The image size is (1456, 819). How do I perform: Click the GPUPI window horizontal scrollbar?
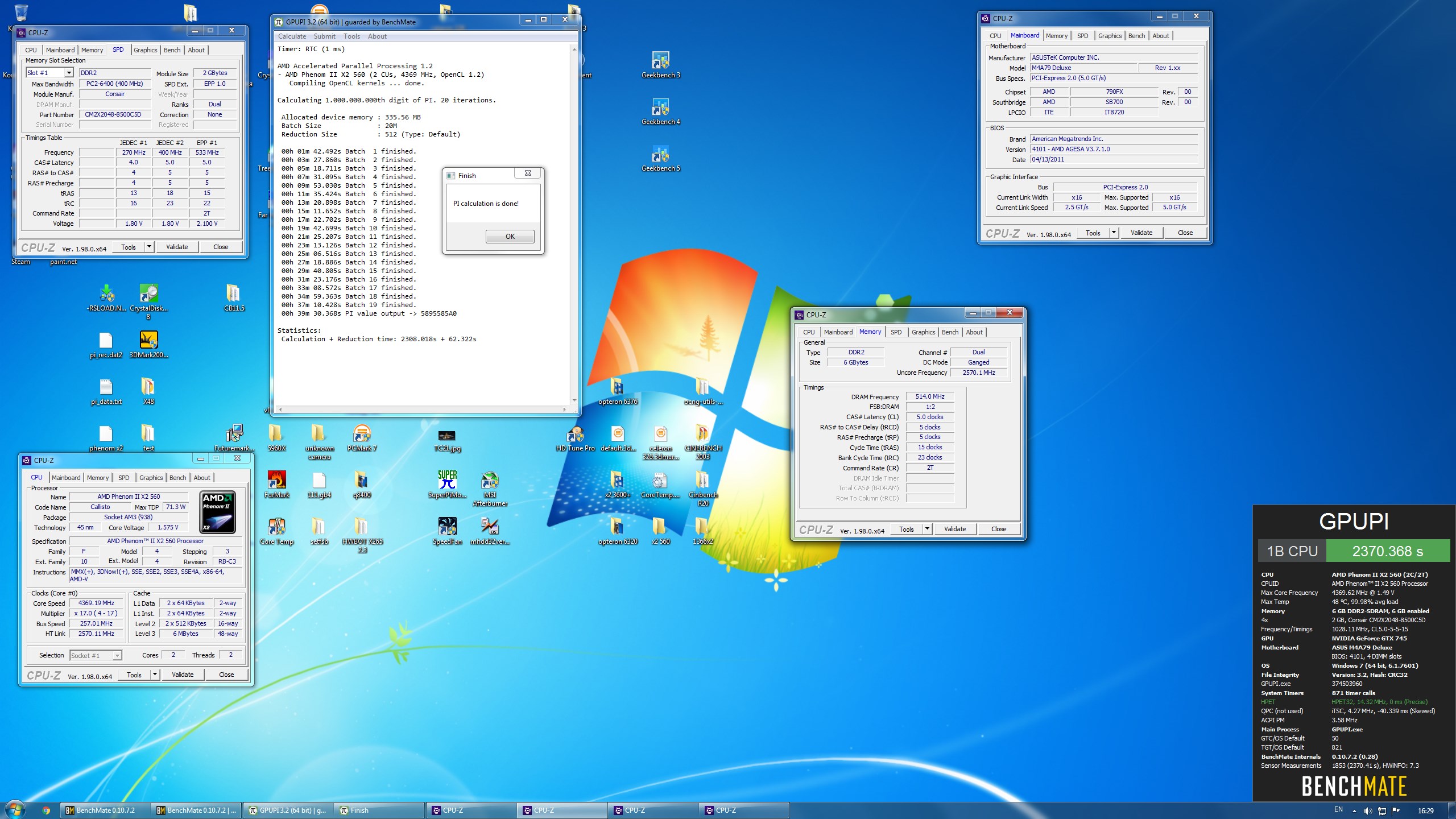422,409
